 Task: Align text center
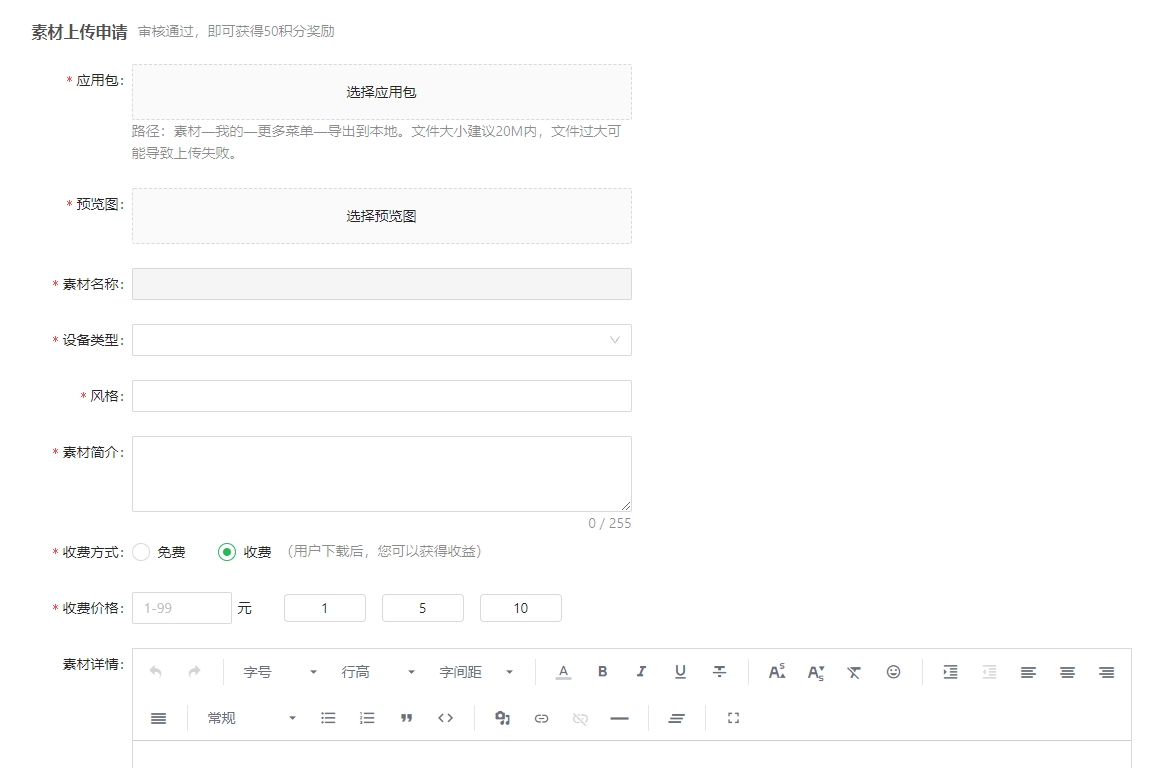click(1067, 672)
